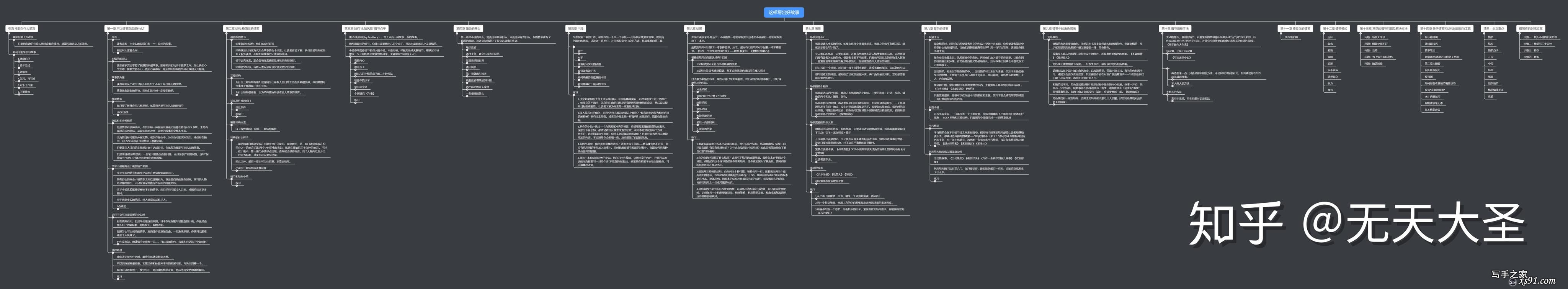Viewport: 1568px width, 289px height.
Task: Select the 第十一章 修改你的情节 node
Action: [1296, 29]
